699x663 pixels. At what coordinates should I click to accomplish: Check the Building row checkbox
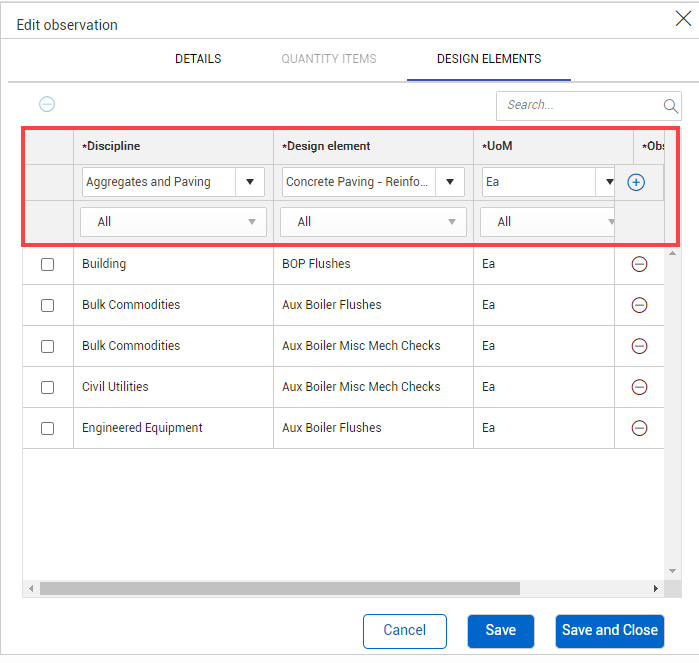tap(47, 265)
